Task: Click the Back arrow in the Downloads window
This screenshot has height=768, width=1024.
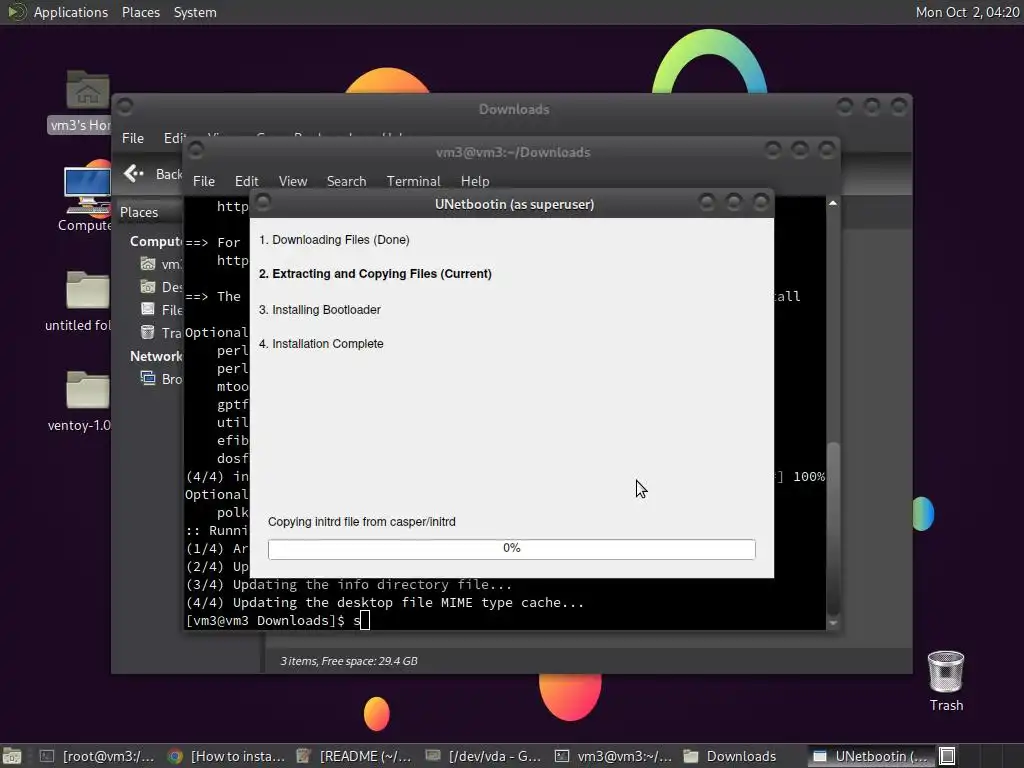Action: pyautogui.click(x=133, y=174)
